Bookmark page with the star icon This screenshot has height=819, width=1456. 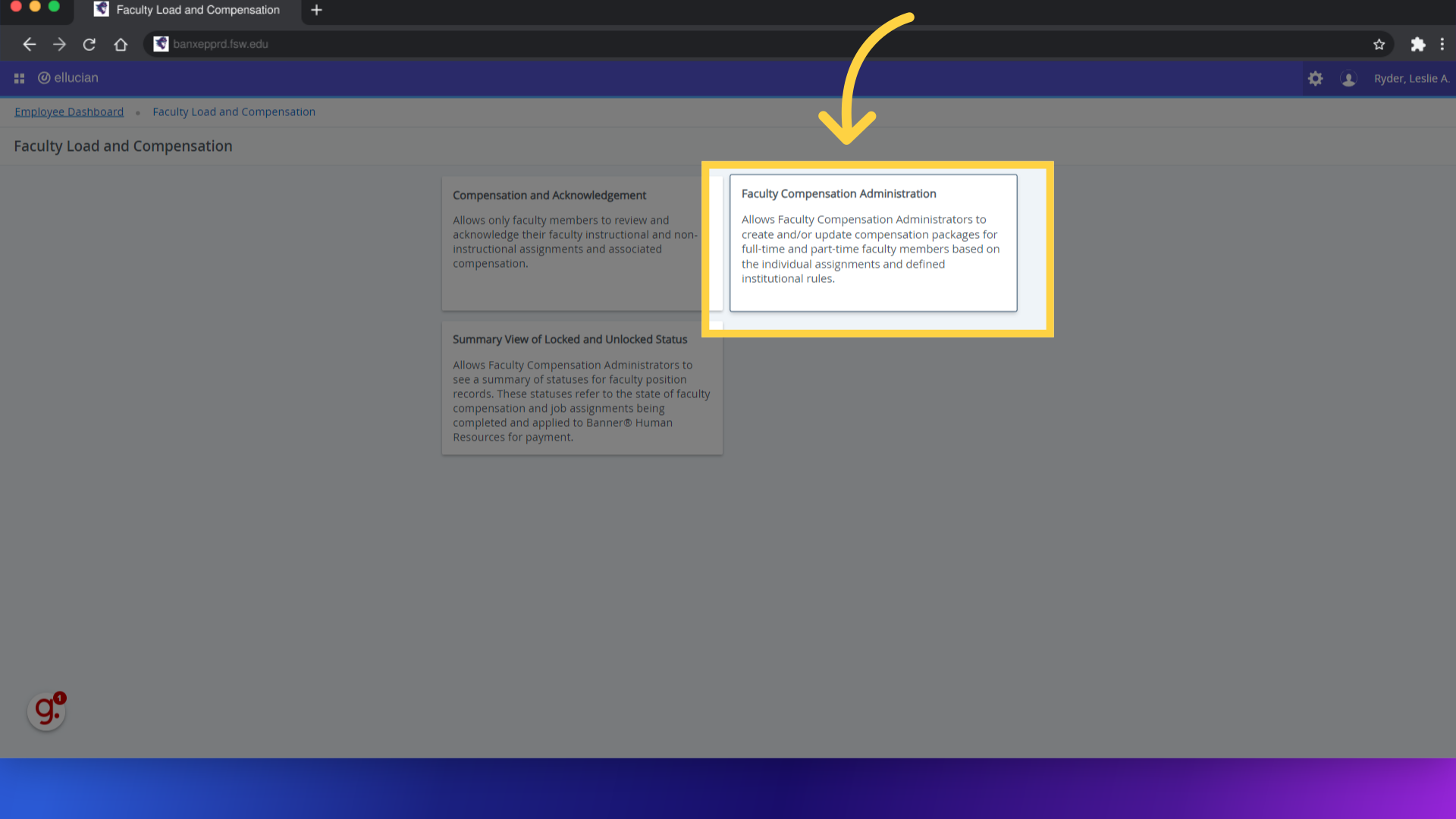pyautogui.click(x=1379, y=44)
